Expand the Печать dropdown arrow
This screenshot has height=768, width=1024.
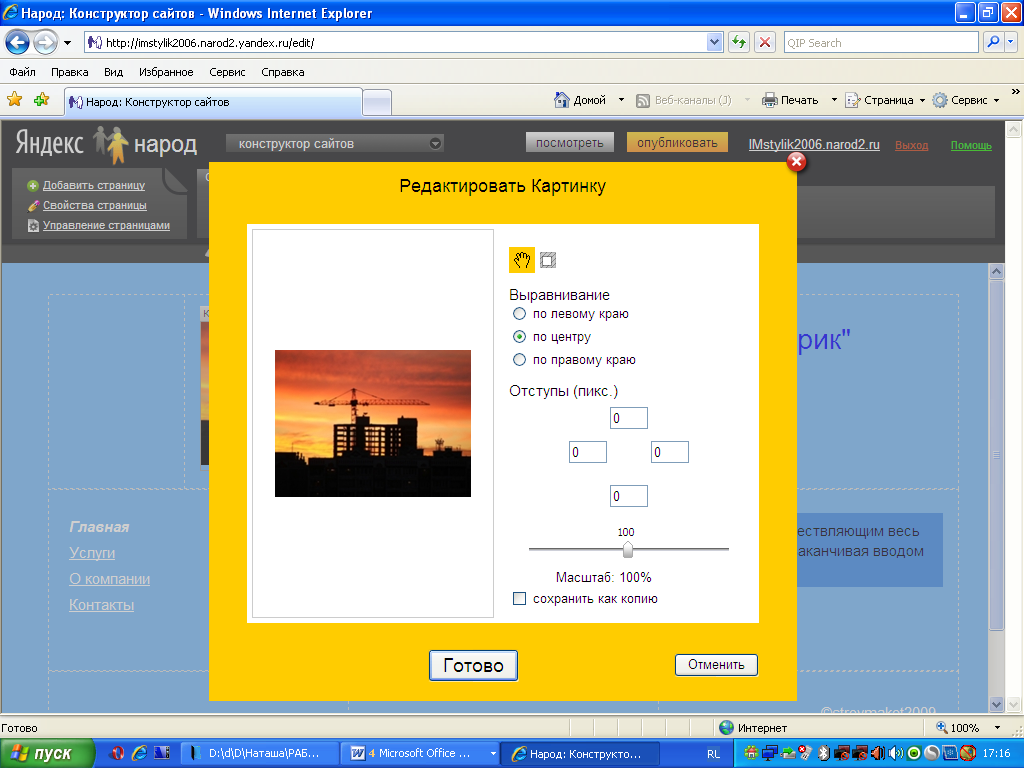click(x=834, y=100)
